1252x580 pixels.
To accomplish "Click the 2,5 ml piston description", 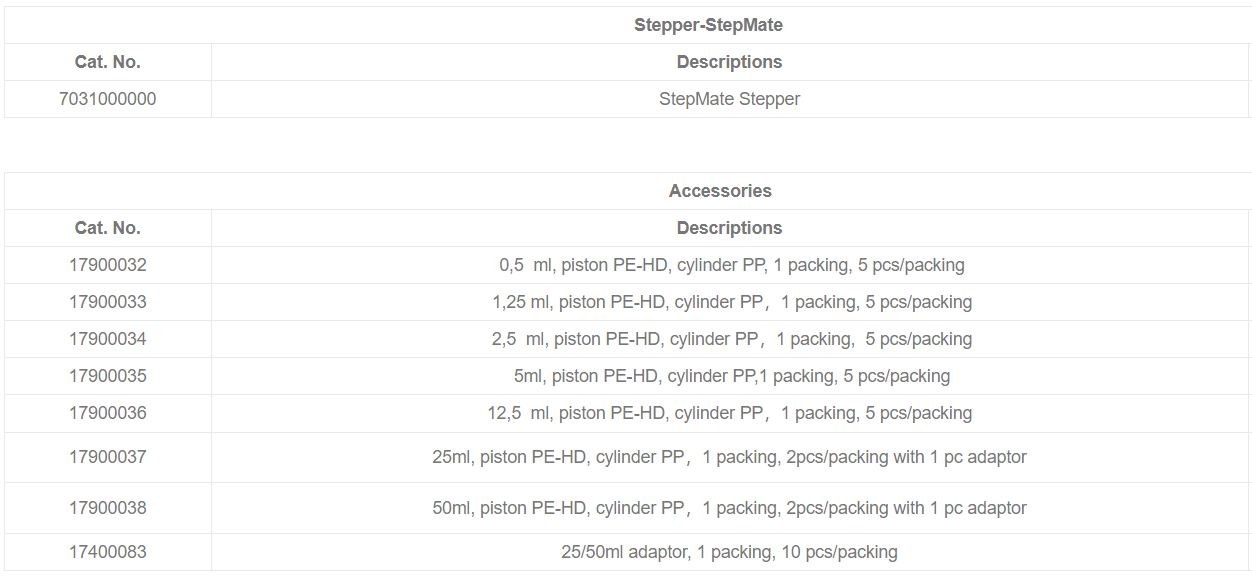I will (x=731, y=339).
